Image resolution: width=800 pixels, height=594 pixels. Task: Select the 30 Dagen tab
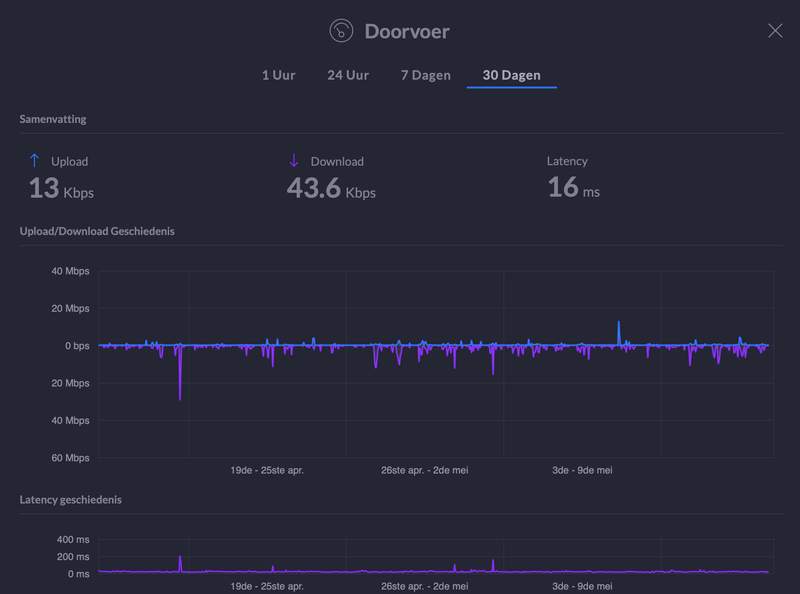[511, 75]
